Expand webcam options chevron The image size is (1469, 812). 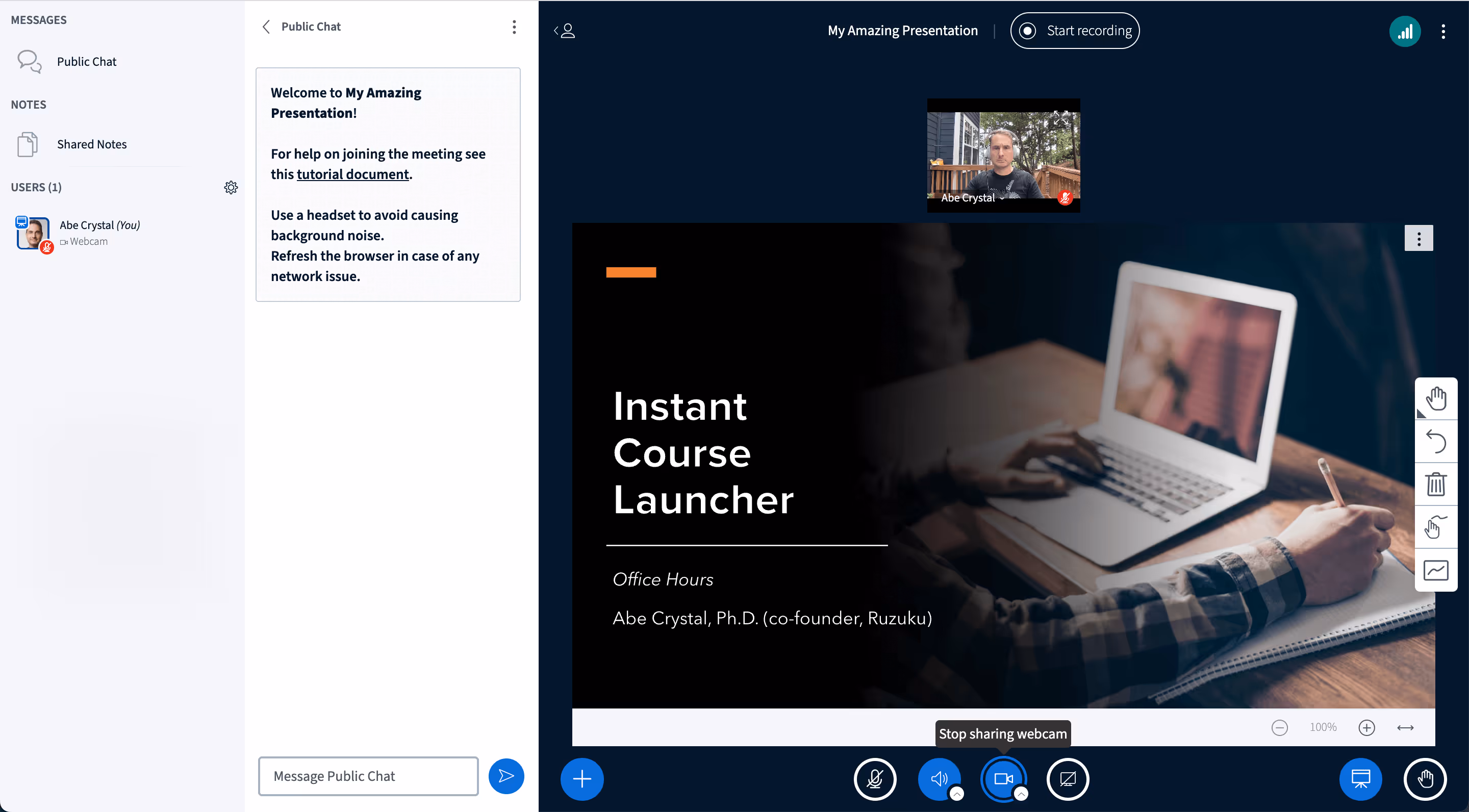[x=1021, y=794]
